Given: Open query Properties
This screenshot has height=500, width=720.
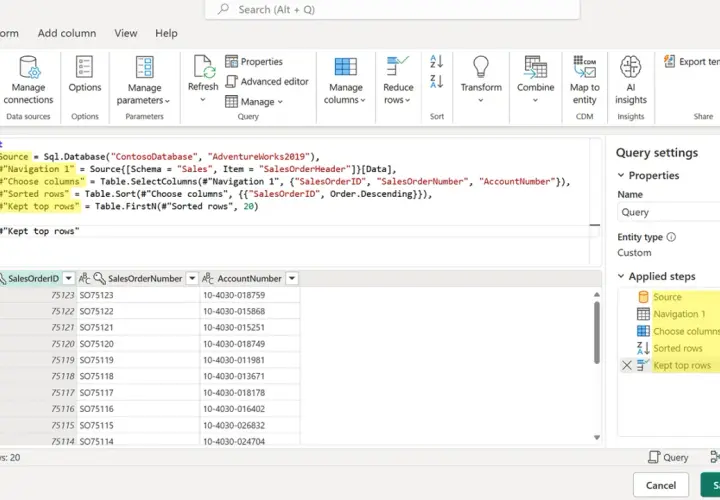Looking at the screenshot, I should pos(254,62).
